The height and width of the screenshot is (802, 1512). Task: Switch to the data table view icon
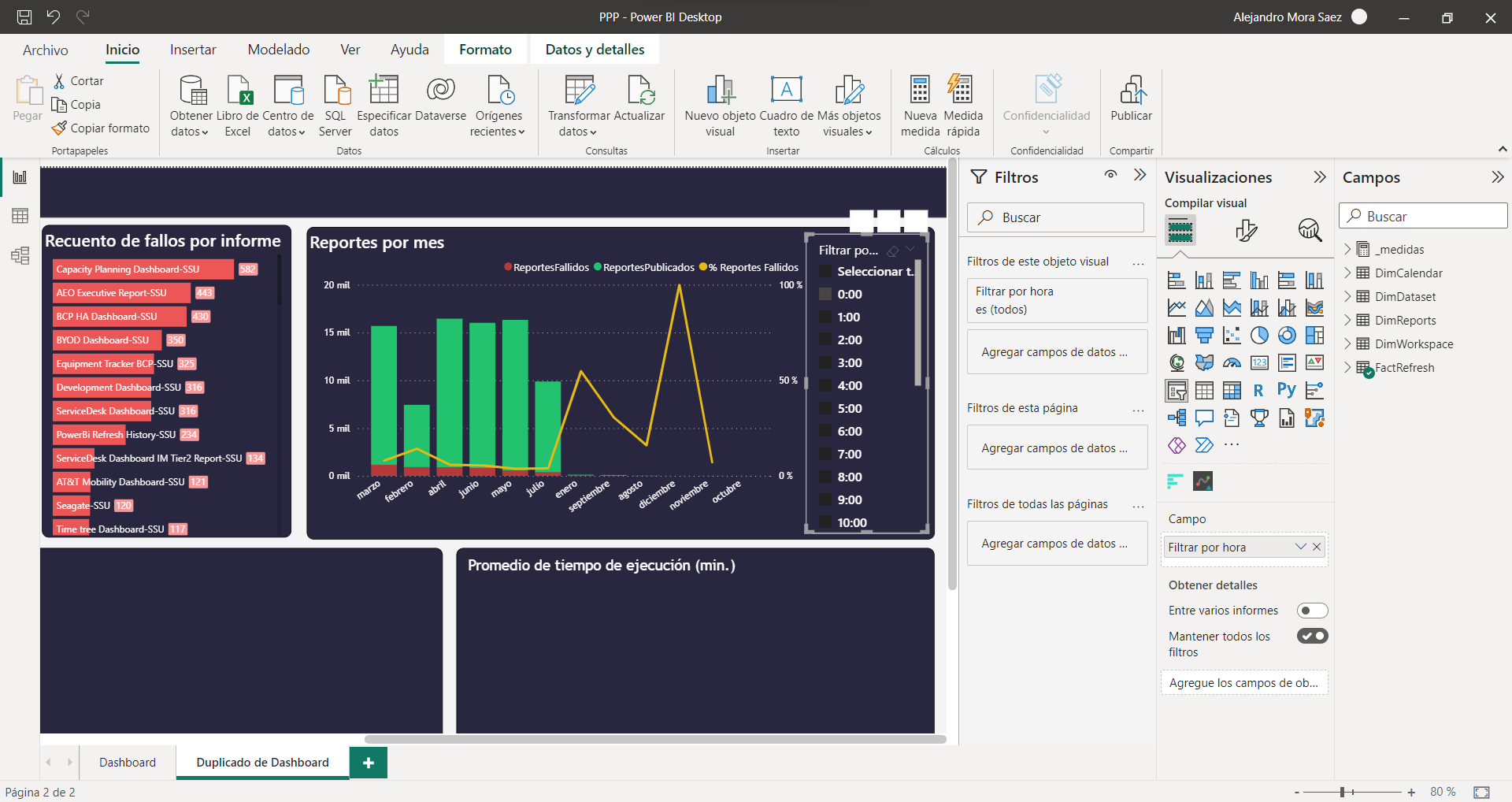pyautogui.click(x=20, y=216)
